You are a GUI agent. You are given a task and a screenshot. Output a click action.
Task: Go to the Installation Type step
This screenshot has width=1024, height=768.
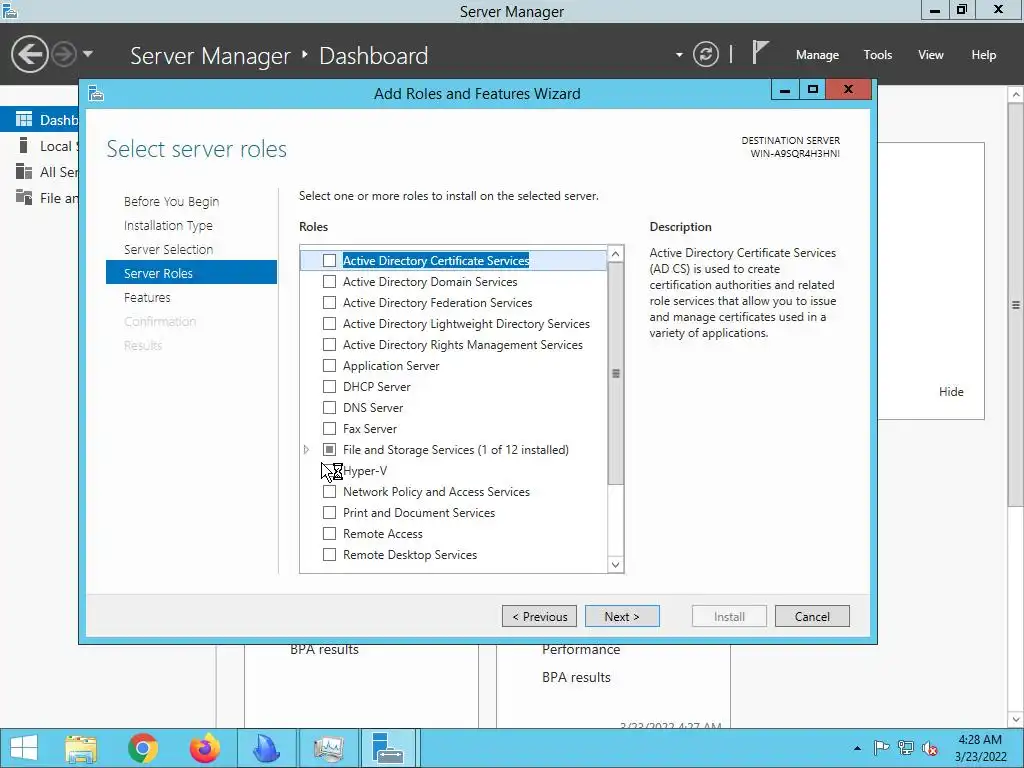[x=168, y=225]
